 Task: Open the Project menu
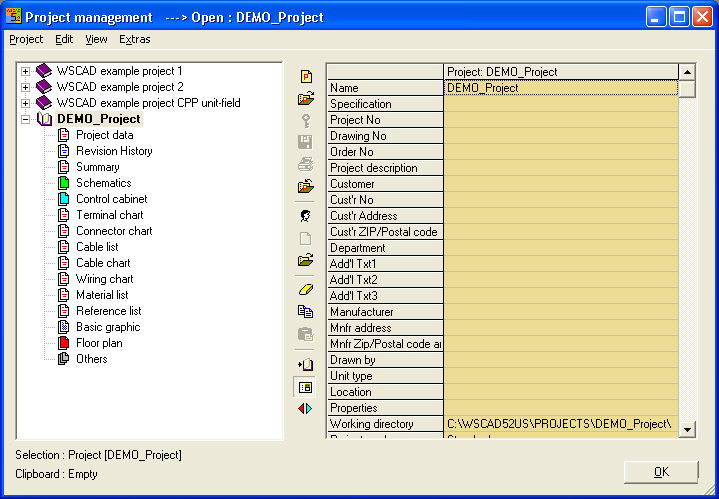tap(26, 39)
